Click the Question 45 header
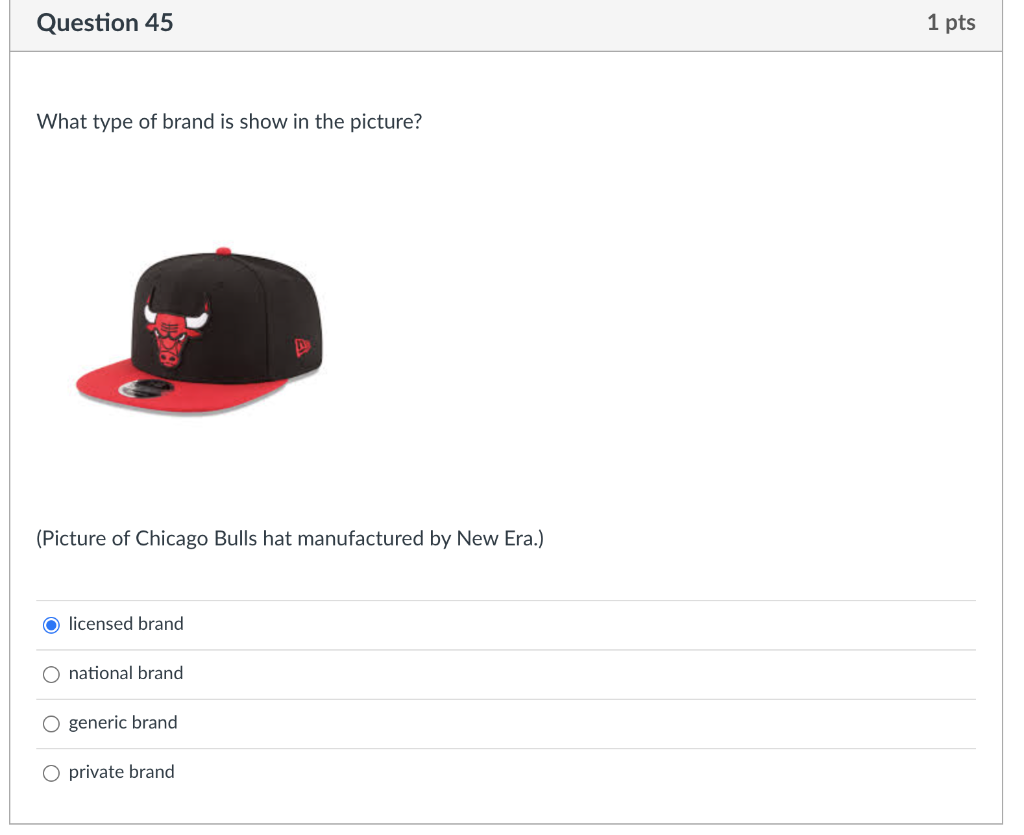This screenshot has width=1024, height=835. [104, 23]
